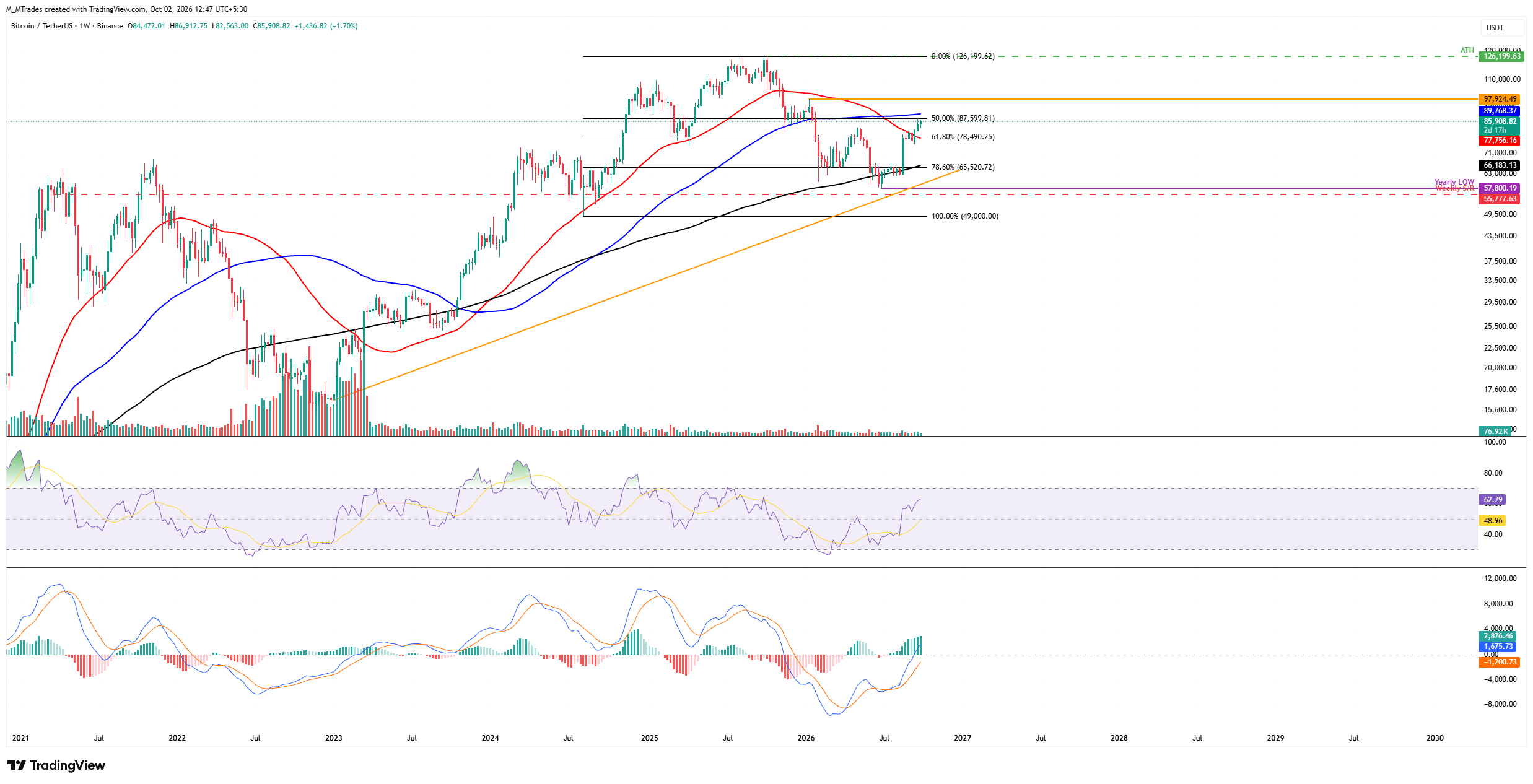
Task: Open the USDT currency selector box
Action: click(x=1502, y=27)
